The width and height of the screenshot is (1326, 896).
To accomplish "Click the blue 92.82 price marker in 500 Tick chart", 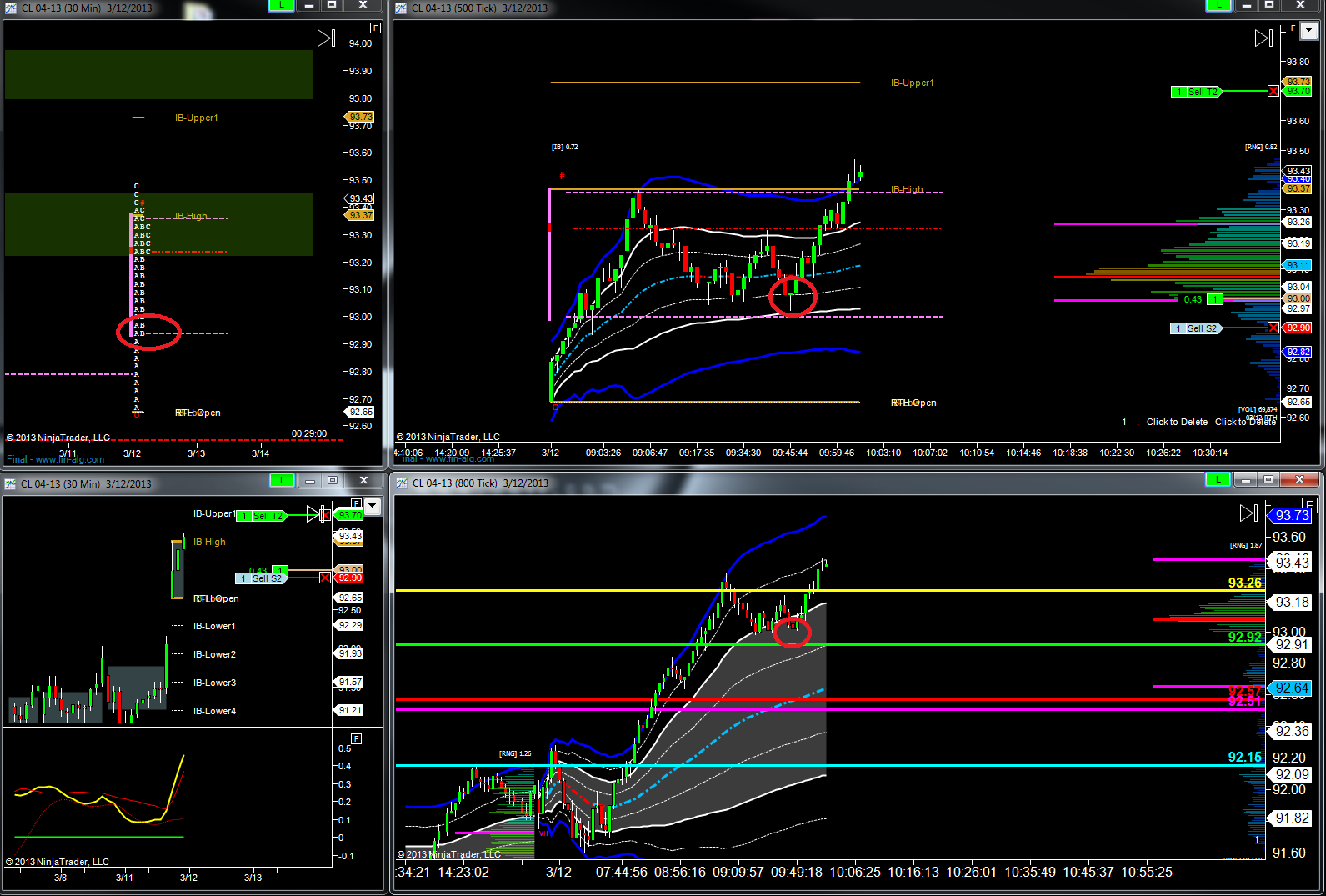I will (1298, 352).
